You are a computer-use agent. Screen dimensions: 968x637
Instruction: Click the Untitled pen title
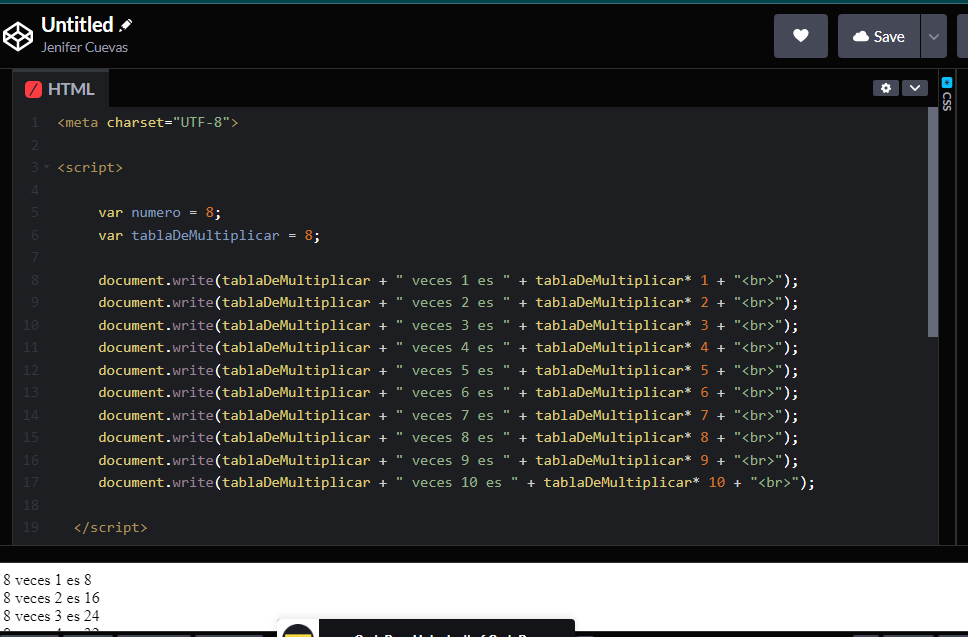coord(77,25)
